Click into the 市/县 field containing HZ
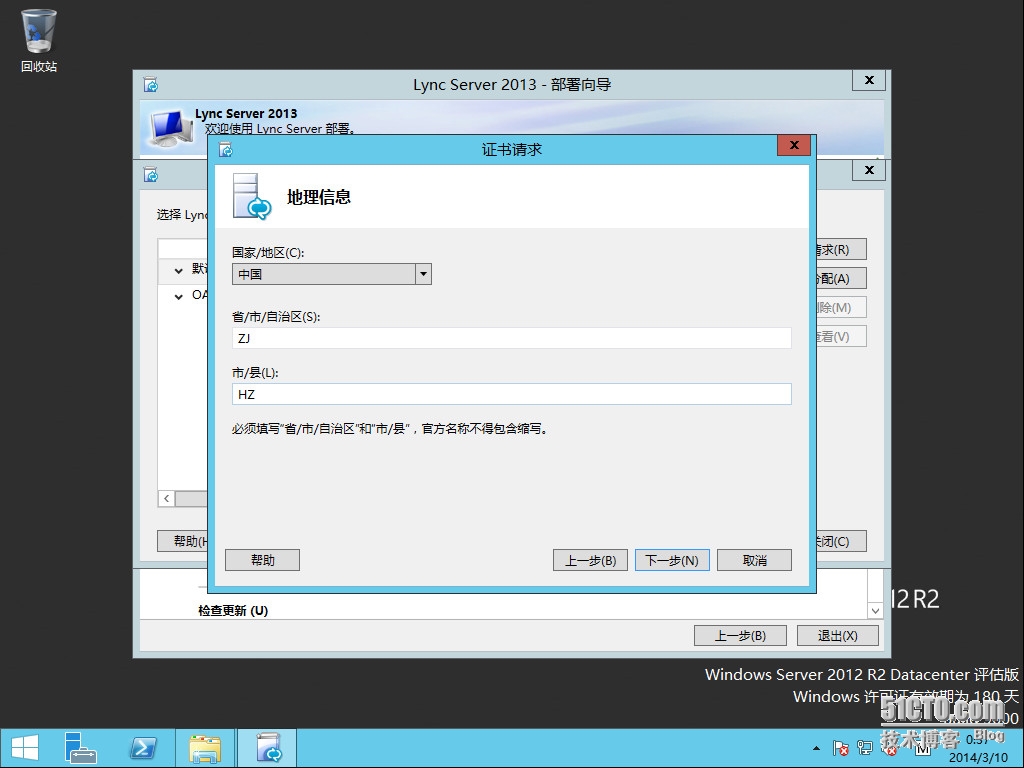The width and height of the screenshot is (1024, 768). (x=511, y=394)
